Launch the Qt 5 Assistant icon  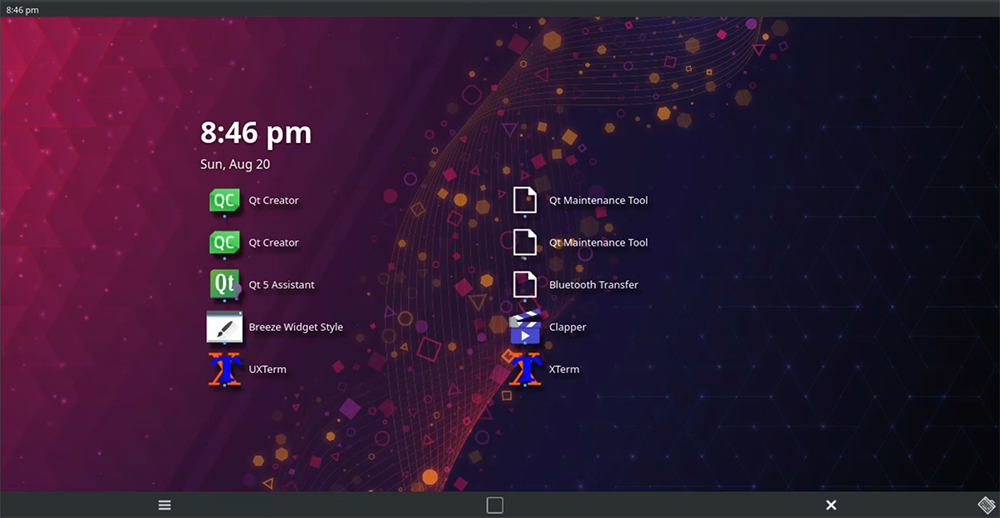[224, 284]
